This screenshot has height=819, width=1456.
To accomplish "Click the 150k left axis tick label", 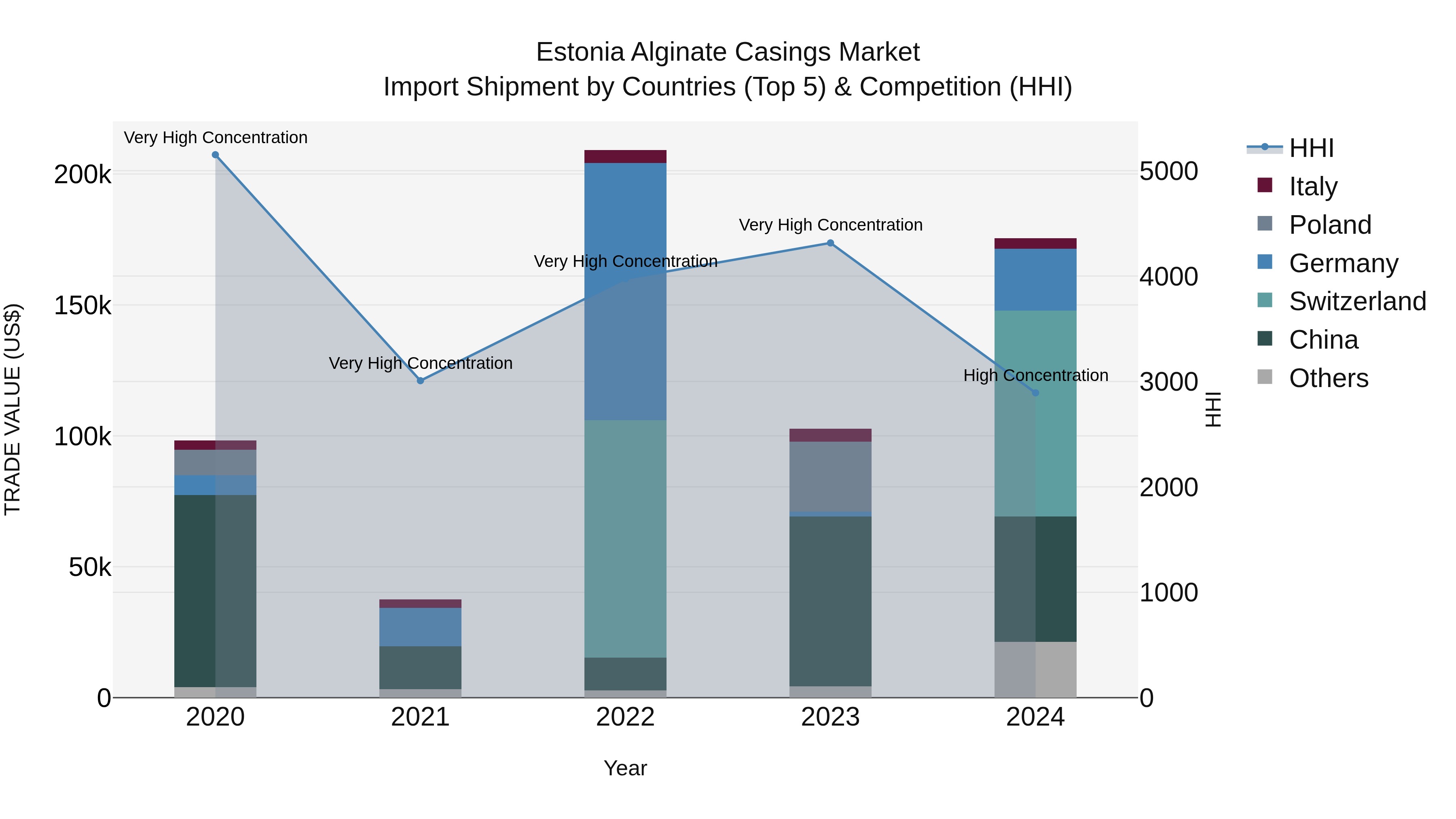I will (83, 306).
